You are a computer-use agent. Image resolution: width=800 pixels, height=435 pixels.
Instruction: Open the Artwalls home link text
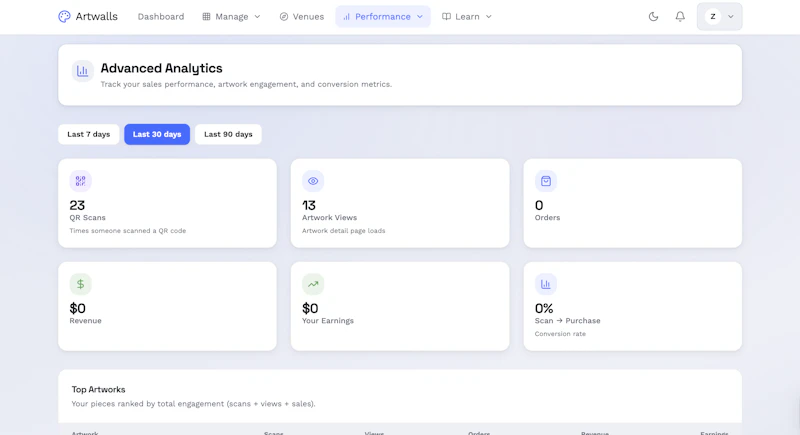(96, 16)
